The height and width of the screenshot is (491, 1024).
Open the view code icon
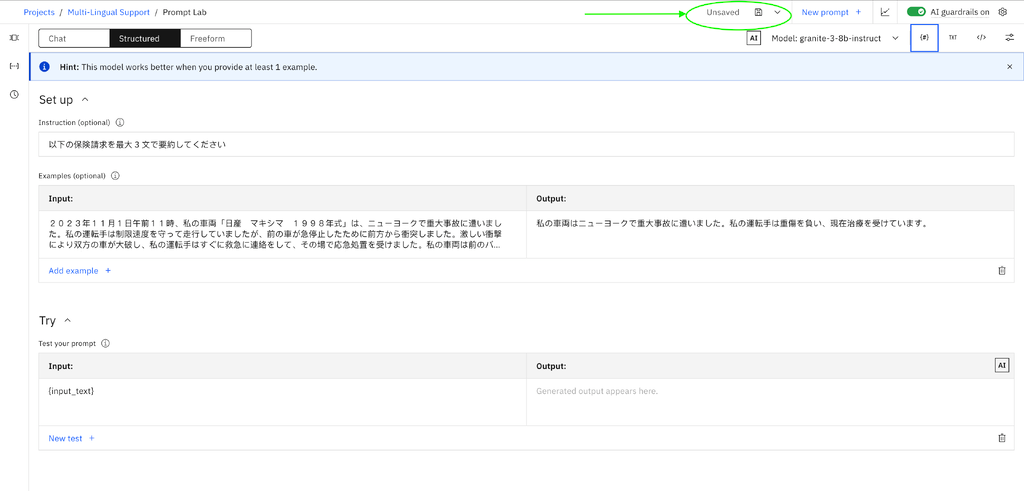[x=981, y=38]
